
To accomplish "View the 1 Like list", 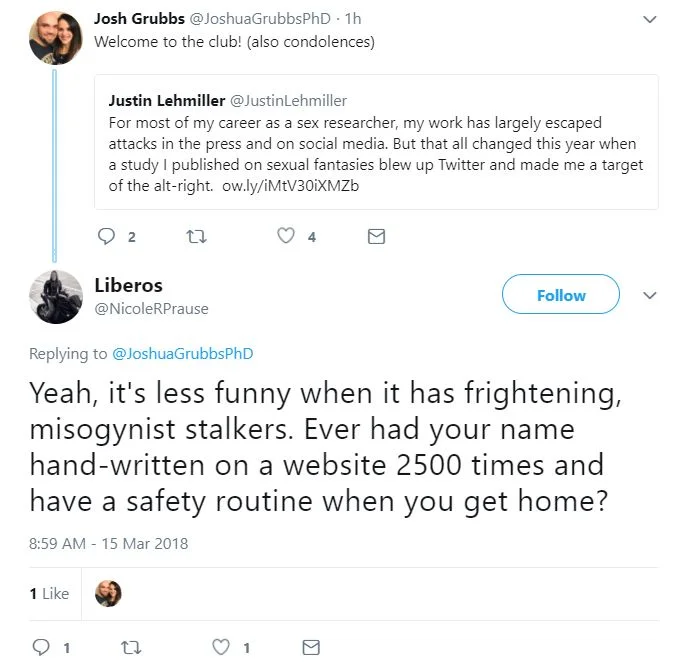I will pyautogui.click(x=49, y=593).
